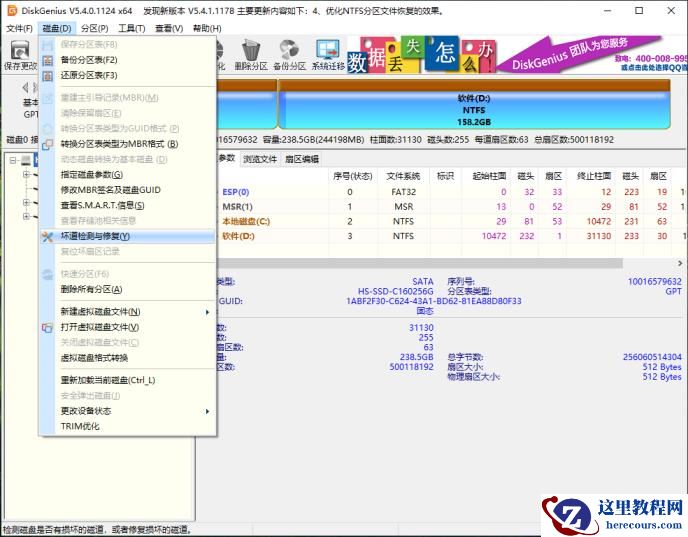Click the 数据丢失怎么办 banner advertisement
This screenshot has height=537, width=688.
[x=422, y=55]
